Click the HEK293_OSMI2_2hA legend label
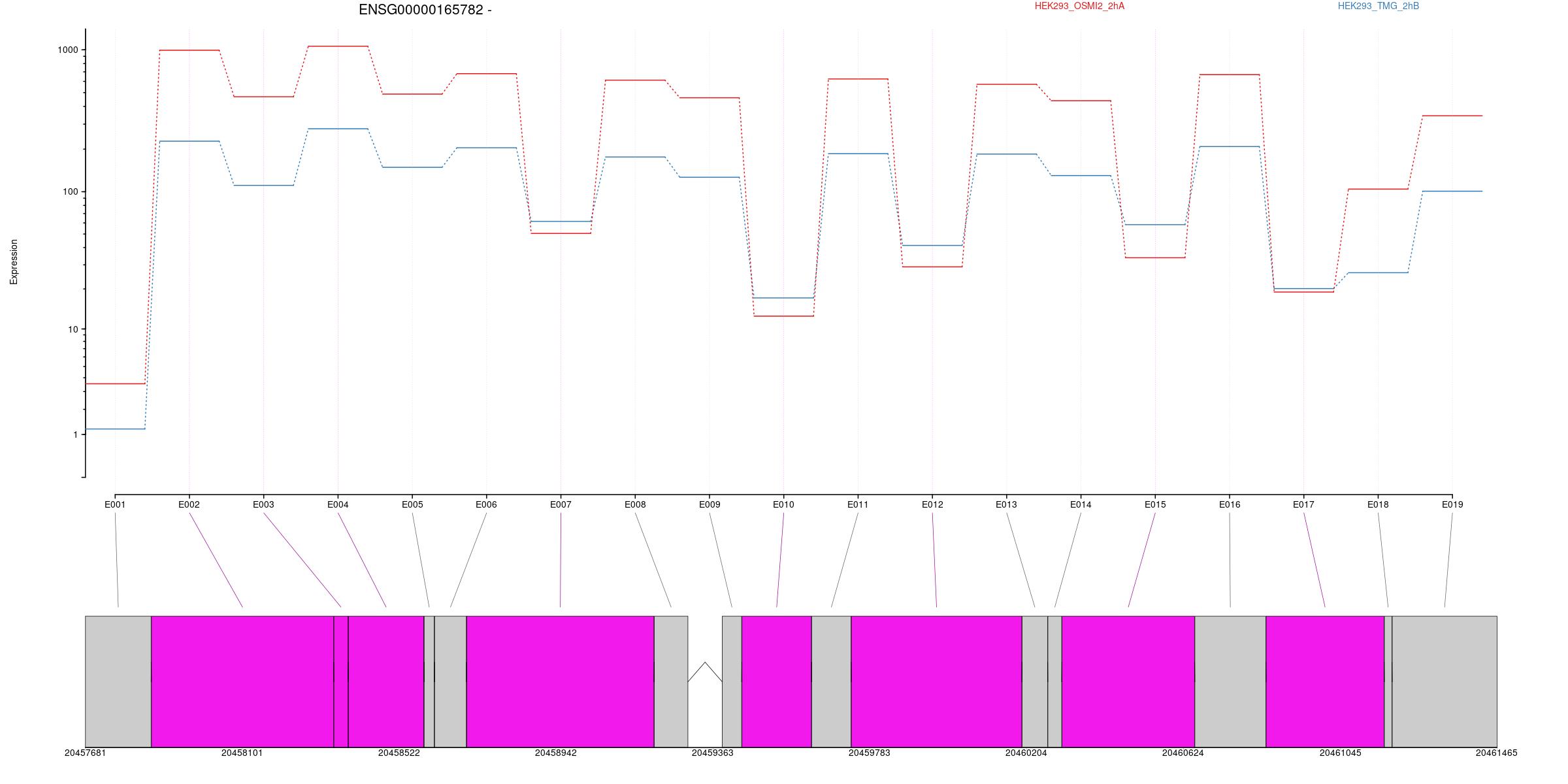This screenshot has height=784, width=1568. [1080, 7]
